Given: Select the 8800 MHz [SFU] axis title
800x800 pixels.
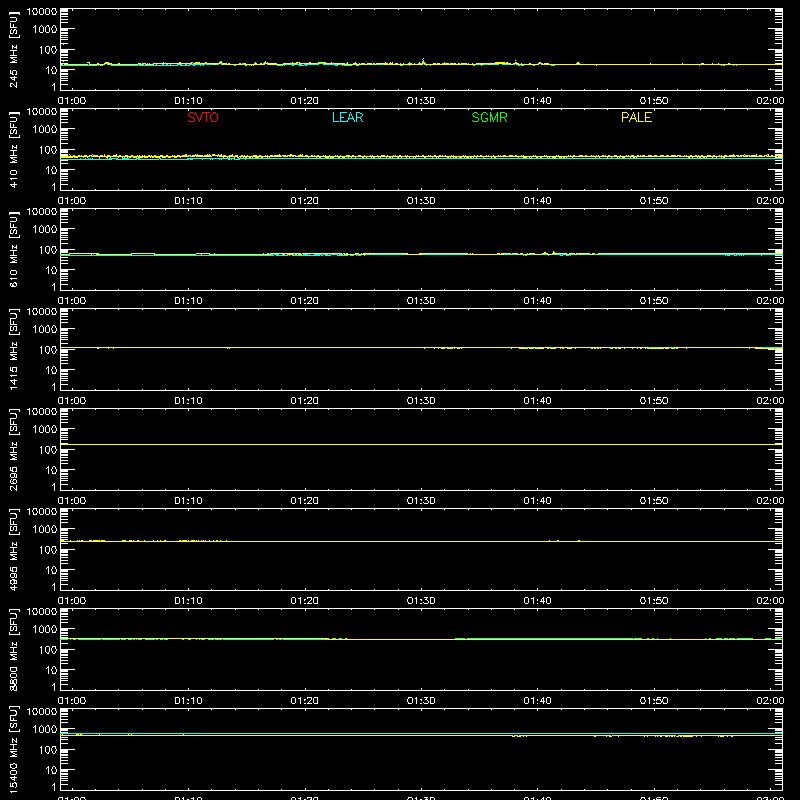Looking at the screenshot, I should coord(13,649).
